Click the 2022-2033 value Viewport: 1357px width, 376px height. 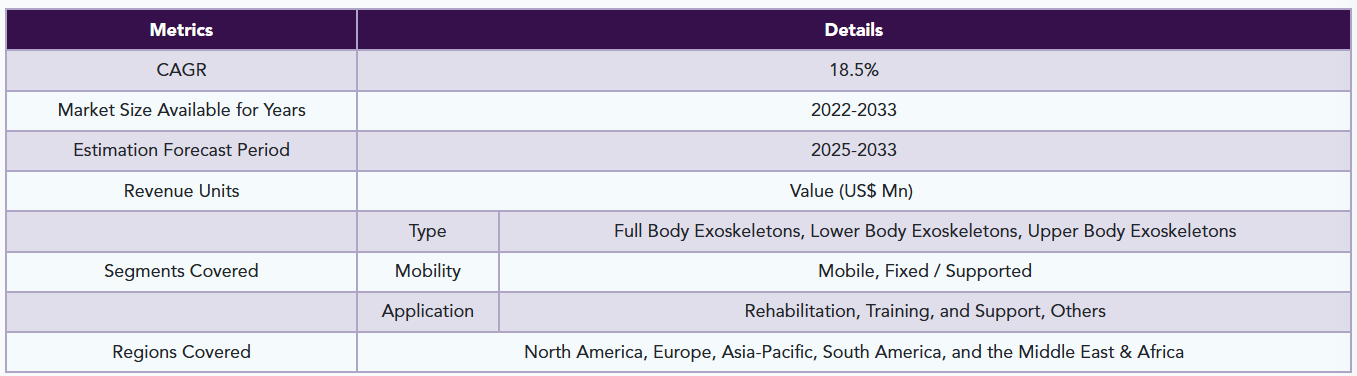click(x=853, y=110)
